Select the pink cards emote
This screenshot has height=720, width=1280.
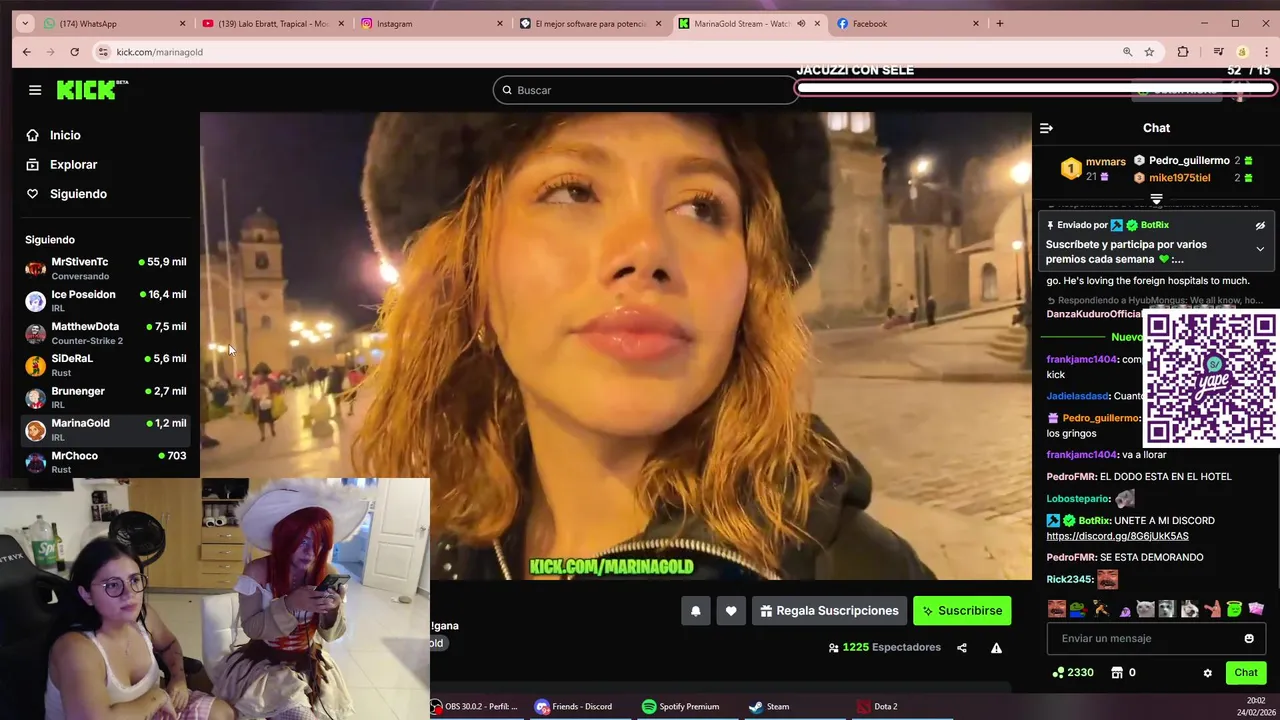[1256, 609]
